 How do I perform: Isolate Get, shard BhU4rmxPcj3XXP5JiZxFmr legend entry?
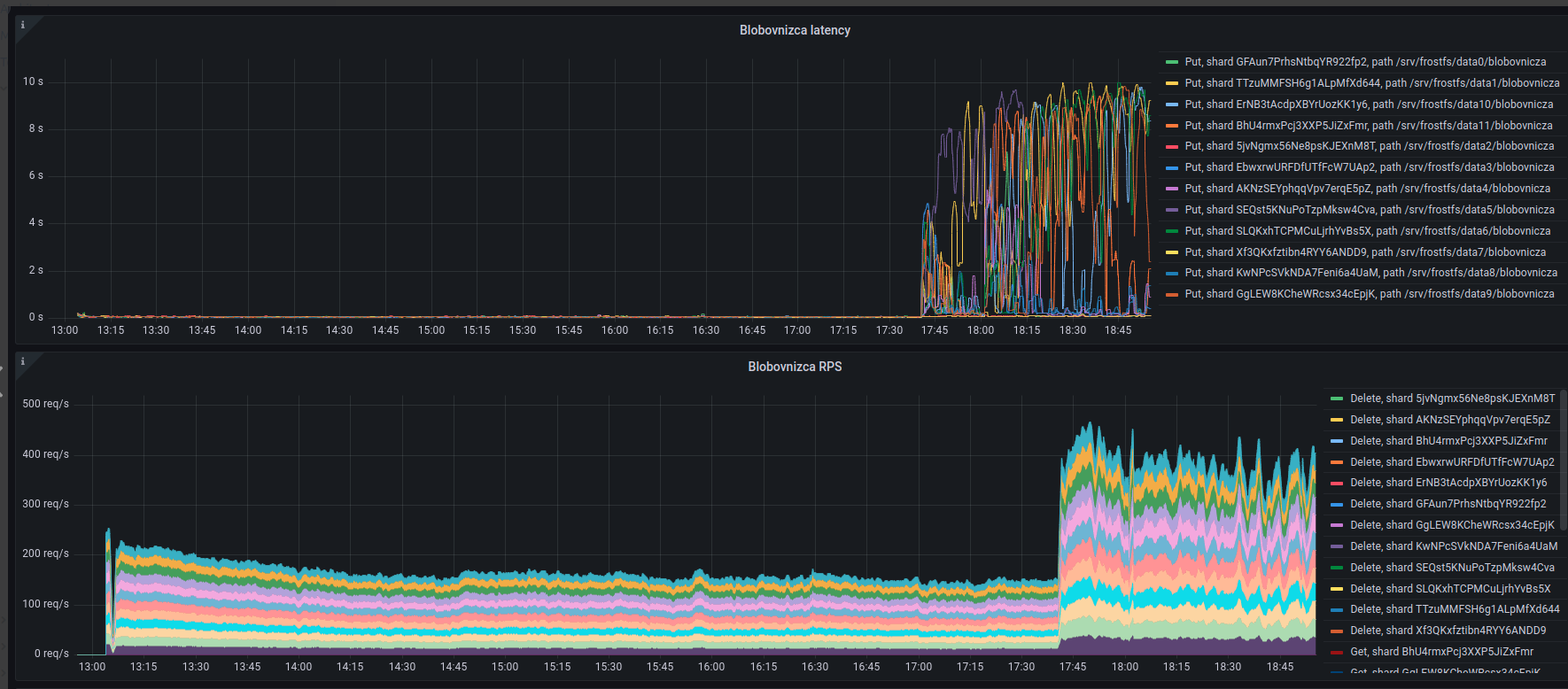1441,652
